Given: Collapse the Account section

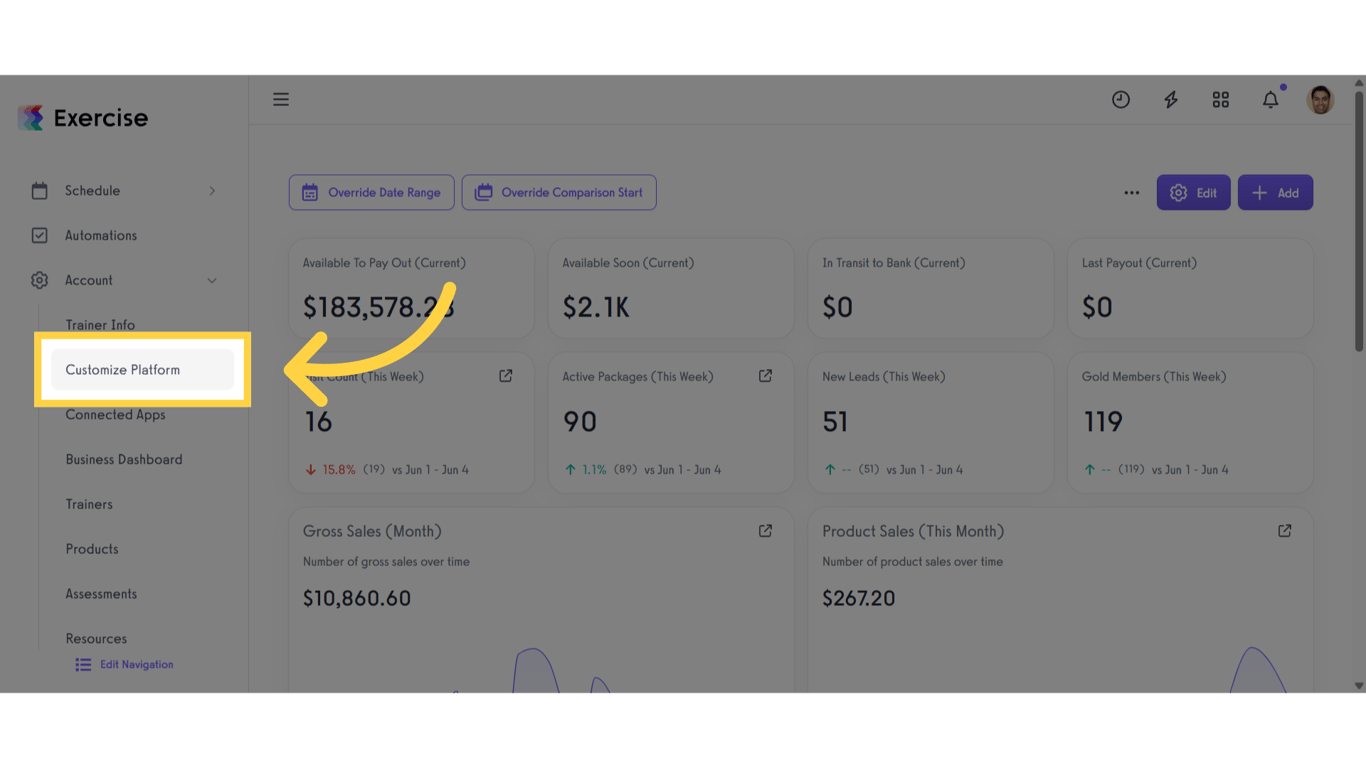Looking at the screenshot, I should 212,280.
